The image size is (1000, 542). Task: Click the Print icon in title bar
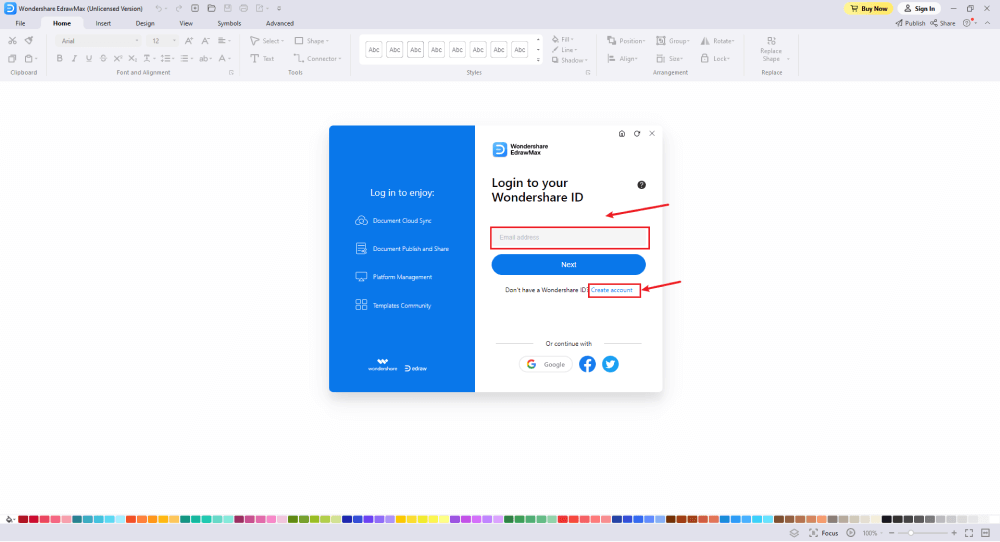point(244,8)
